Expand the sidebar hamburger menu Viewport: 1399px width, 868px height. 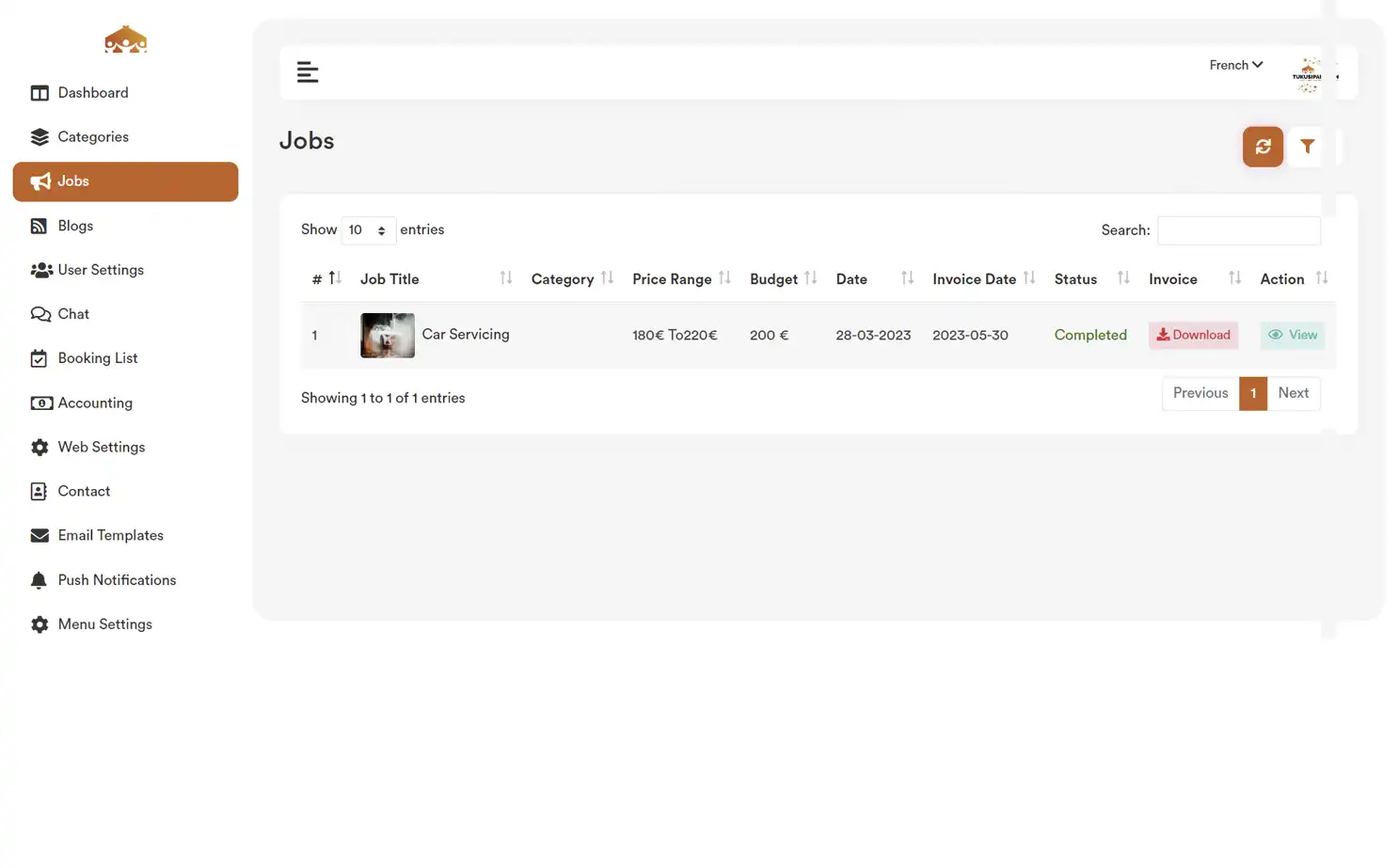[x=308, y=71]
